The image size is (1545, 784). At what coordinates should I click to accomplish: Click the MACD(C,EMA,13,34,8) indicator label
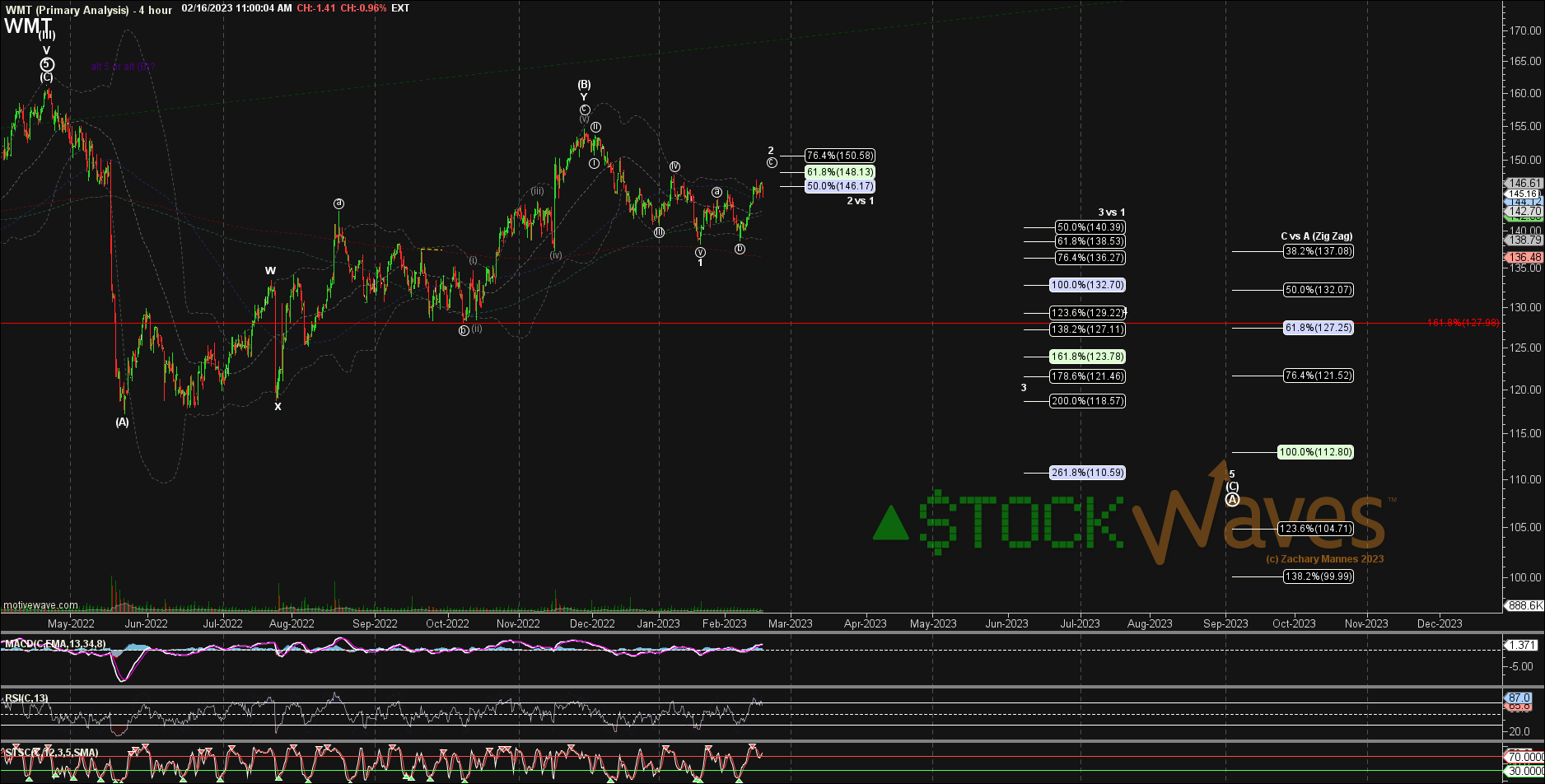tap(54, 643)
